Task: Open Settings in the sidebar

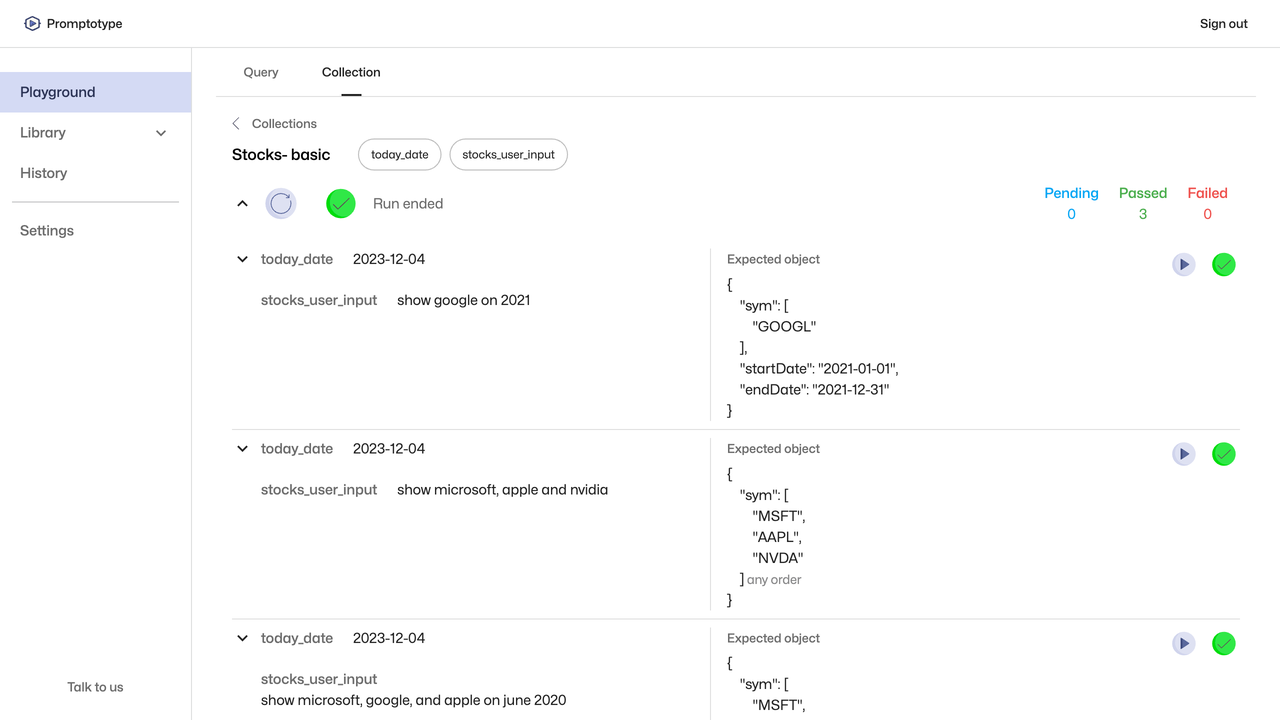Action: [95, 231]
